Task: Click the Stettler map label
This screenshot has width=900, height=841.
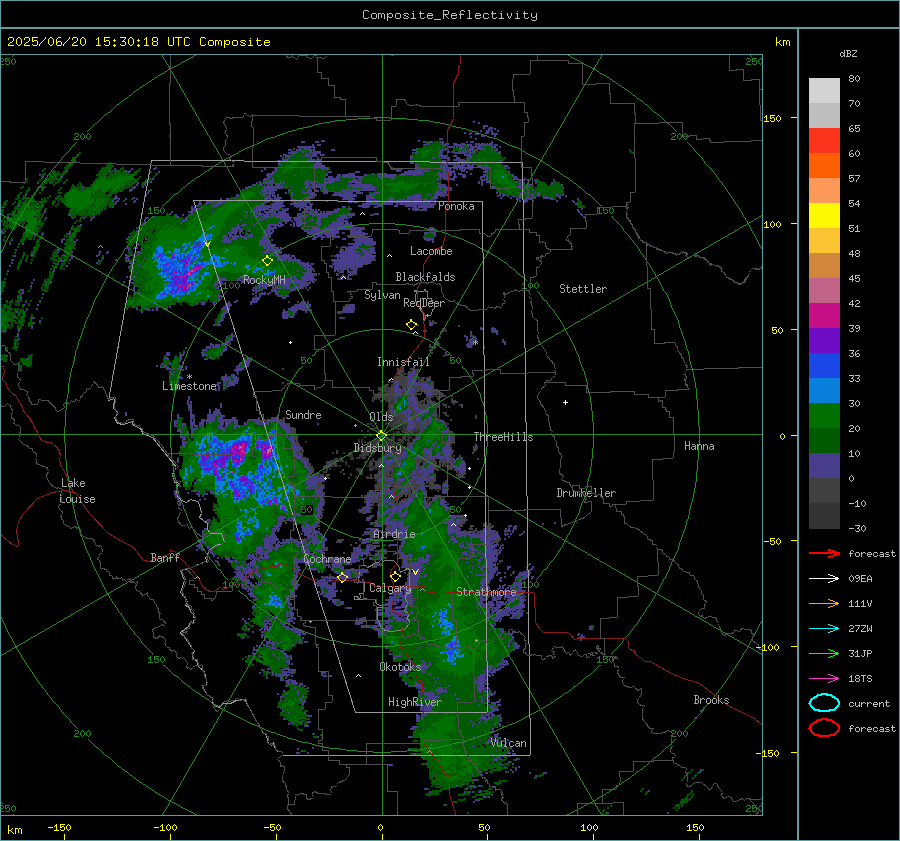Action: click(x=583, y=289)
